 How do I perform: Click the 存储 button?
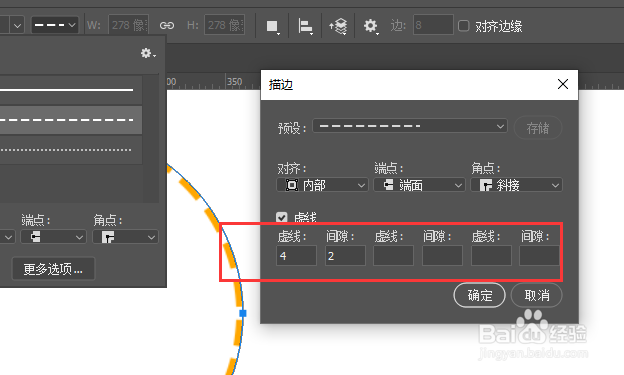click(538, 128)
